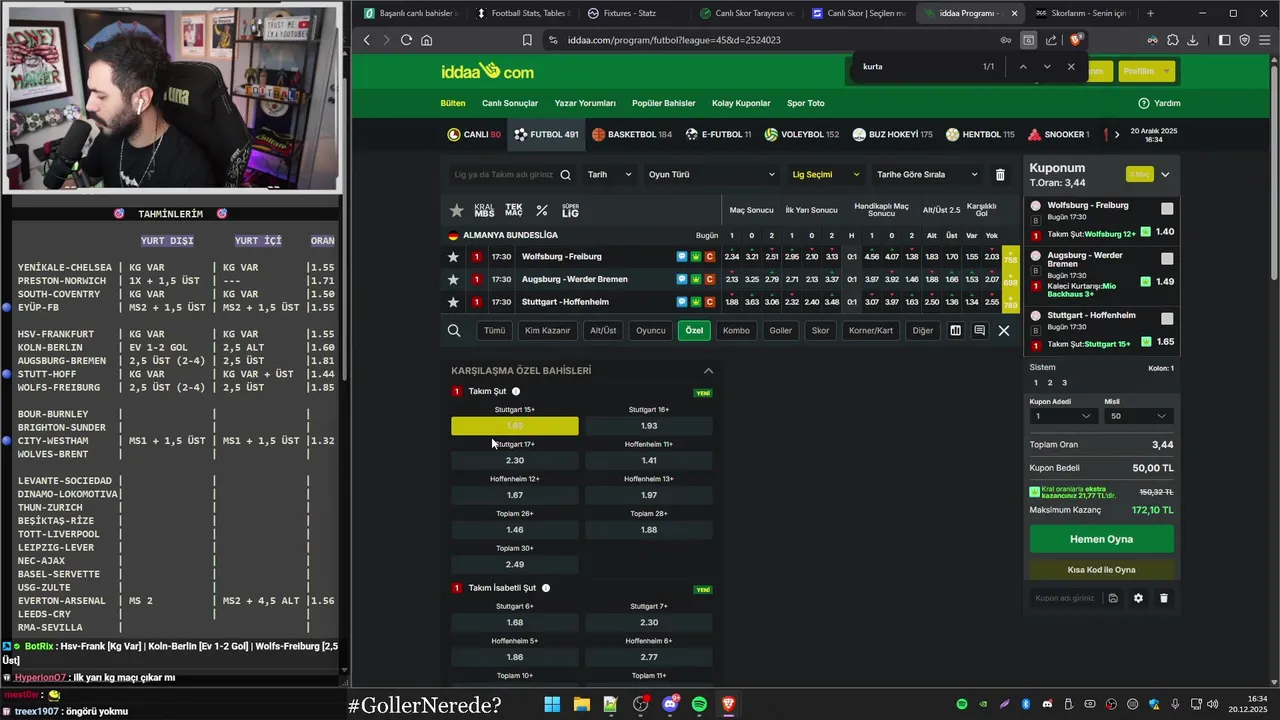This screenshot has width=1280, height=720.
Task: Tick checkbox for Wolfsburg - Freiburg coupon entry
Action: click(x=1167, y=209)
